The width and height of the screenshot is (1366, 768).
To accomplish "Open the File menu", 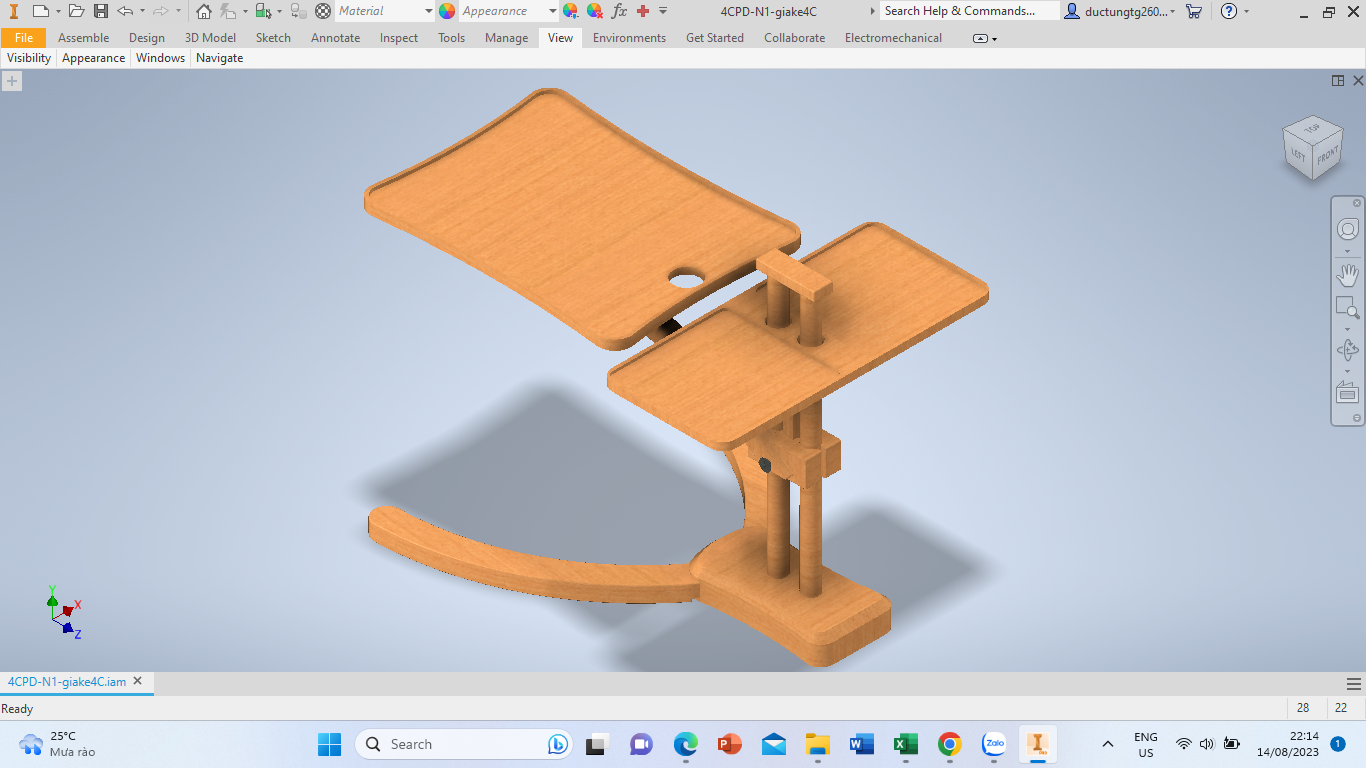I will click(24, 38).
